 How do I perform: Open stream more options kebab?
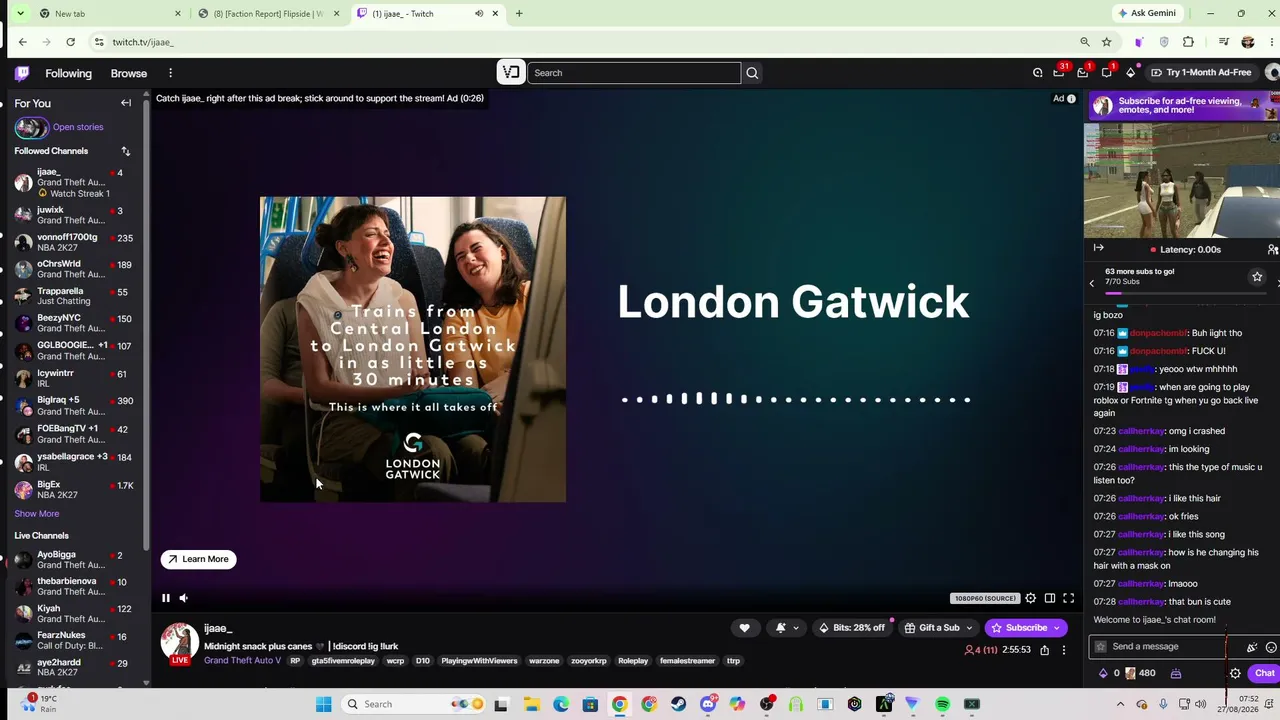pyautogui.click(x=1064, y=650)
